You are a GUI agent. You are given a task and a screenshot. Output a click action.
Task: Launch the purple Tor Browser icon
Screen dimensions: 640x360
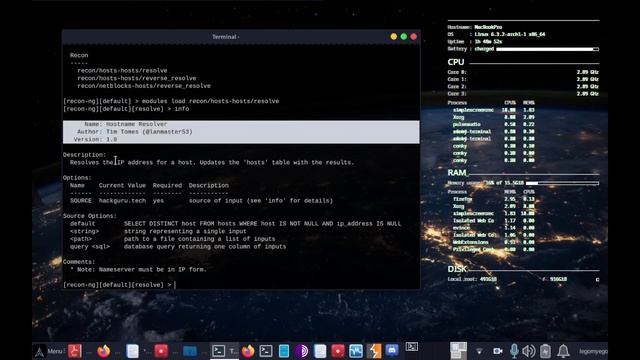[x=302, y=351]
